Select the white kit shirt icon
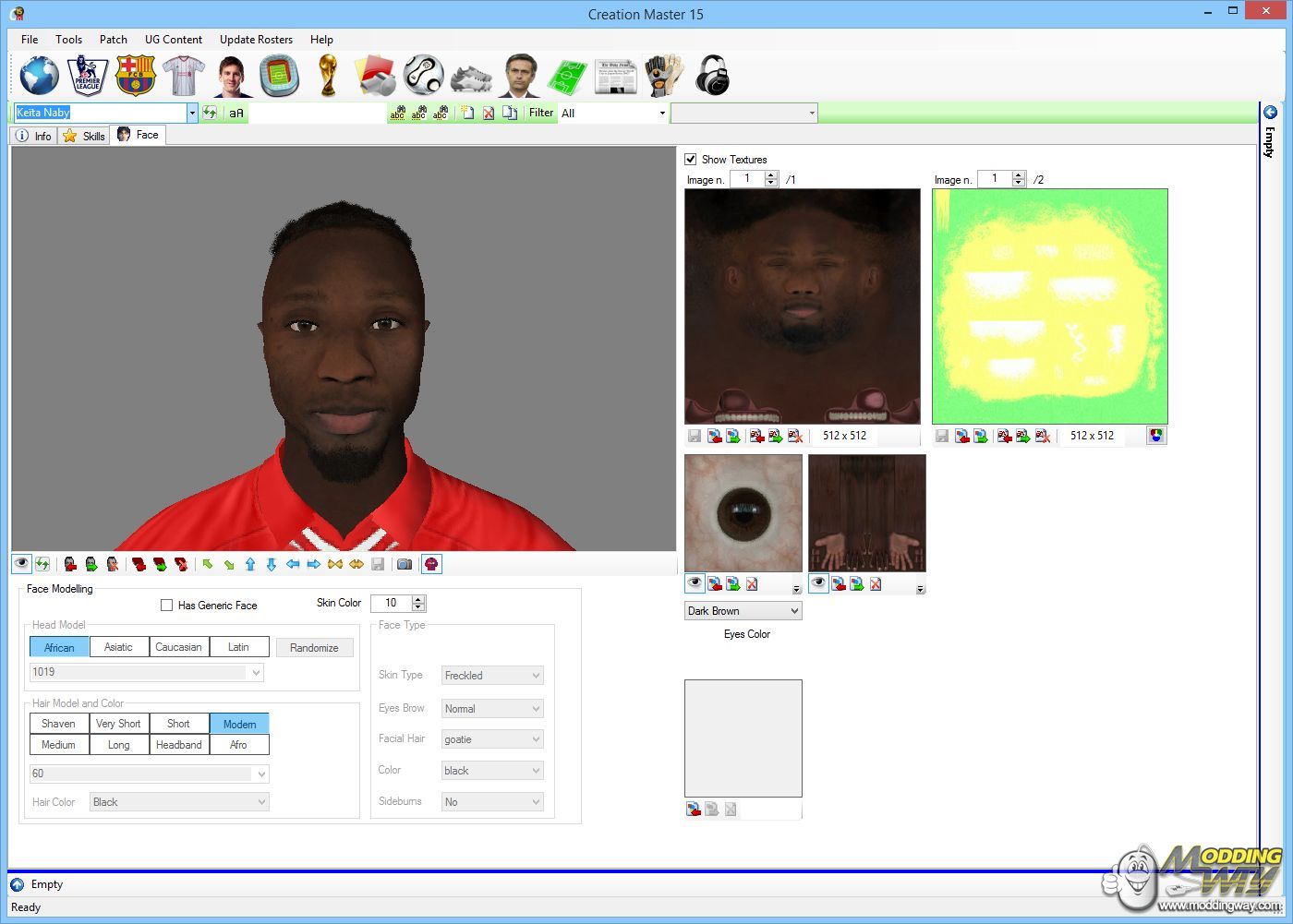Viewport: 1293px width, 924px height. tap(183, 76)
